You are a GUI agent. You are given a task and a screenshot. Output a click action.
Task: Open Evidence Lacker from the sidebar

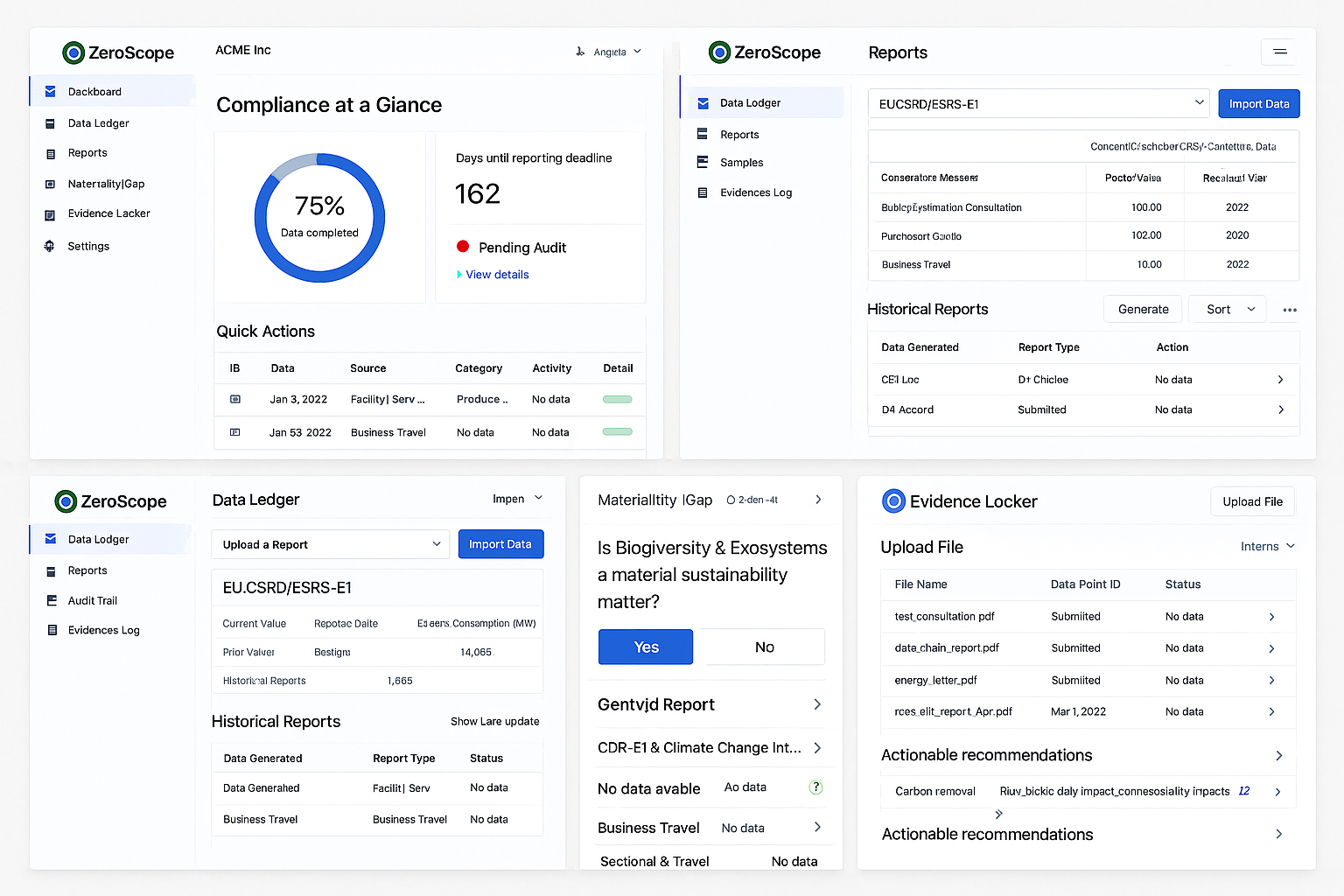(x=108, y=213)
